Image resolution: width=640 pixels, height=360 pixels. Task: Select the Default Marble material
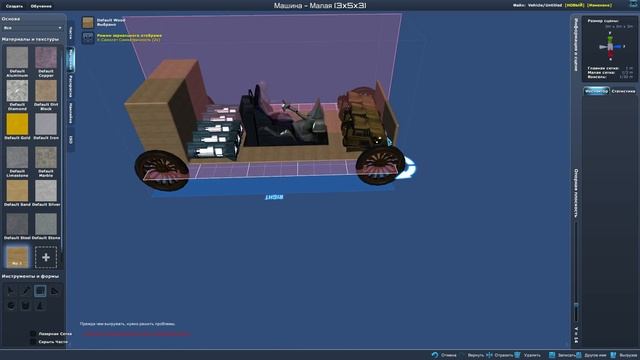[x=46, y=158]
